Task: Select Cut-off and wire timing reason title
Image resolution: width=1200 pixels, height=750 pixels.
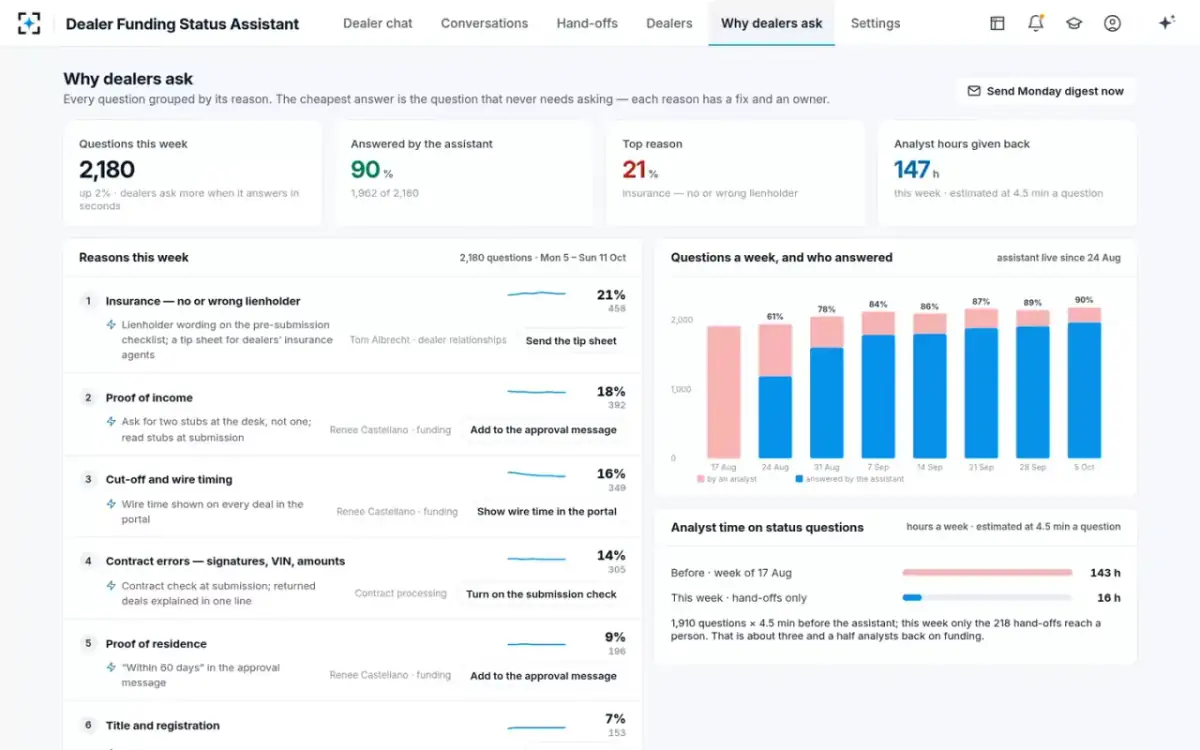Action: pos(169,480)
